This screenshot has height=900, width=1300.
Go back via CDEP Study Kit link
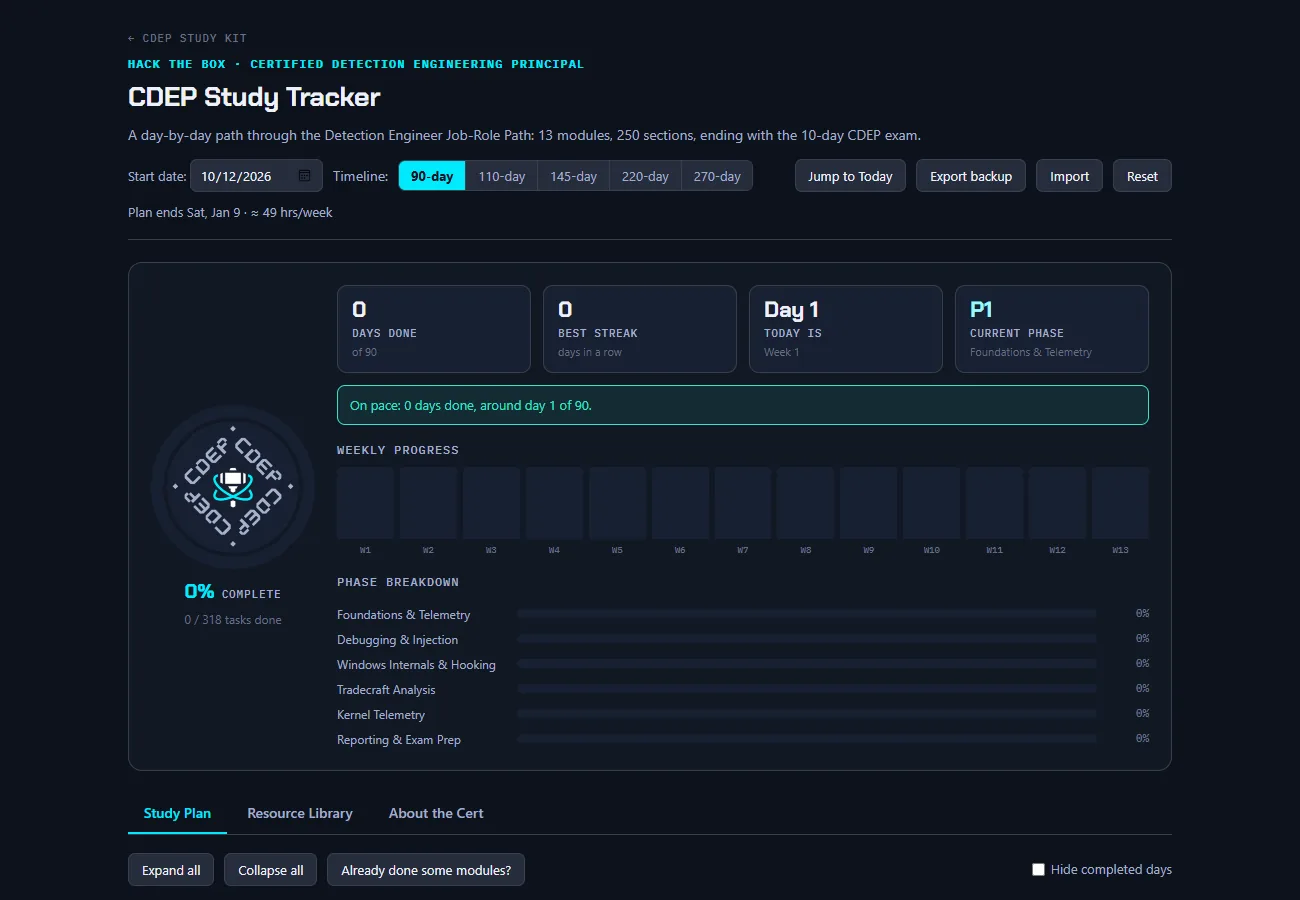[187, 38]
